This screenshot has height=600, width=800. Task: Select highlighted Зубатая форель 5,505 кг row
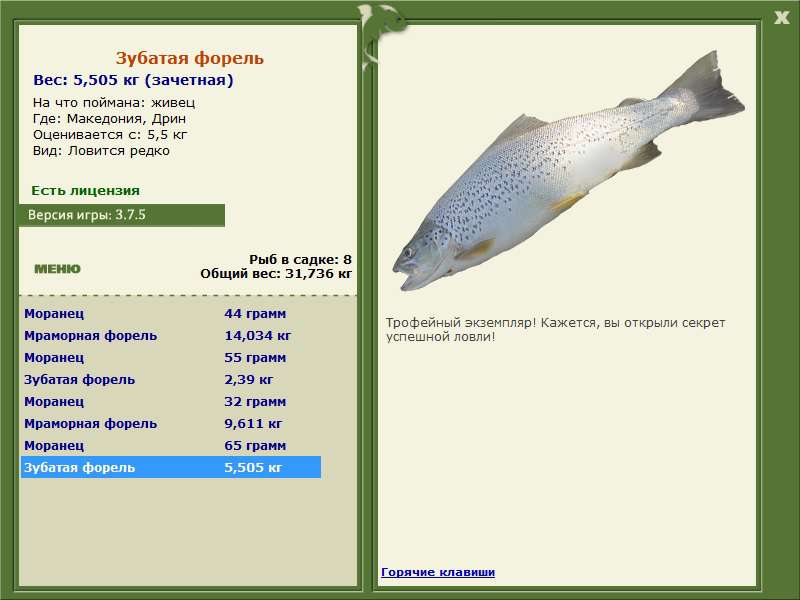[x=171, y=467]
